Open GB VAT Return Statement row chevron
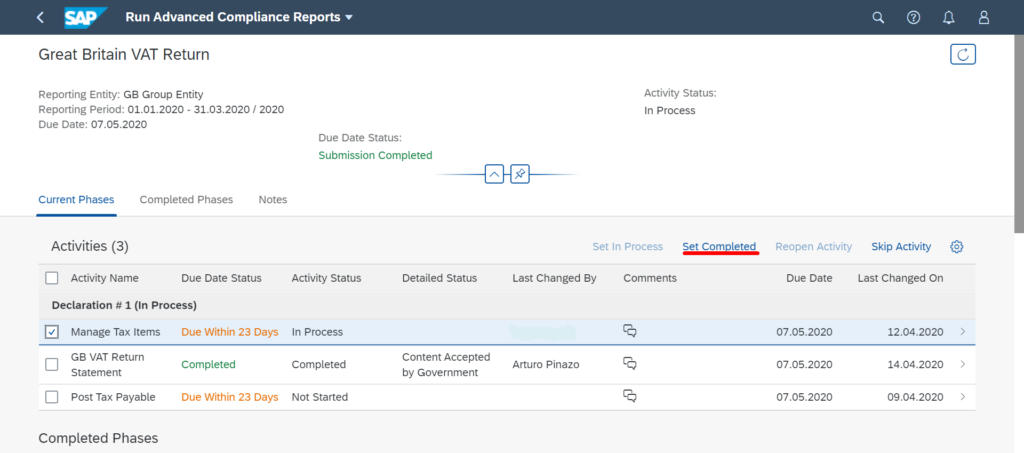This screenshot has height=453, width=1024. point(963,364)
